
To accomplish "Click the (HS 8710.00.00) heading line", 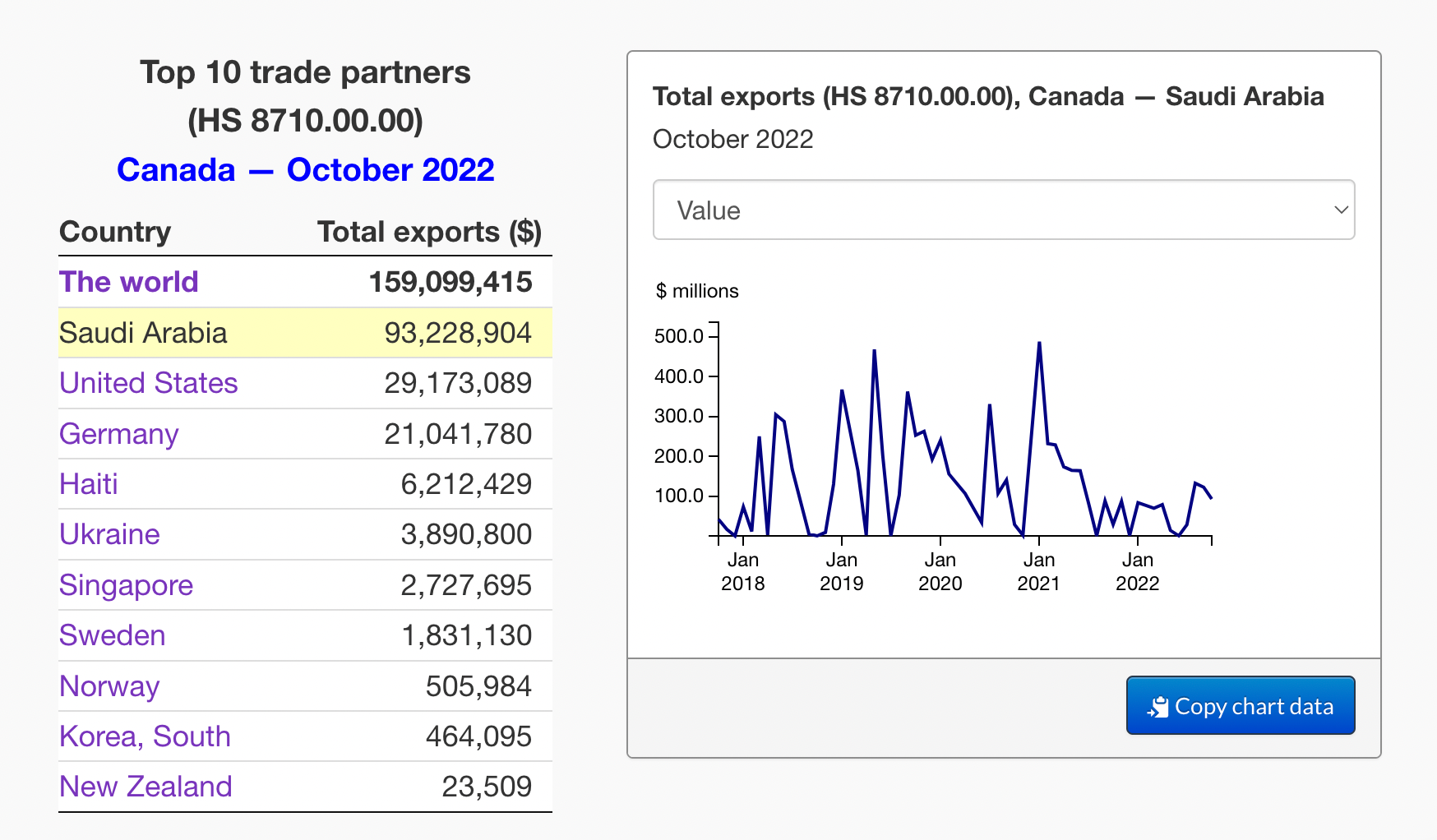I will (x=306, y=121).
